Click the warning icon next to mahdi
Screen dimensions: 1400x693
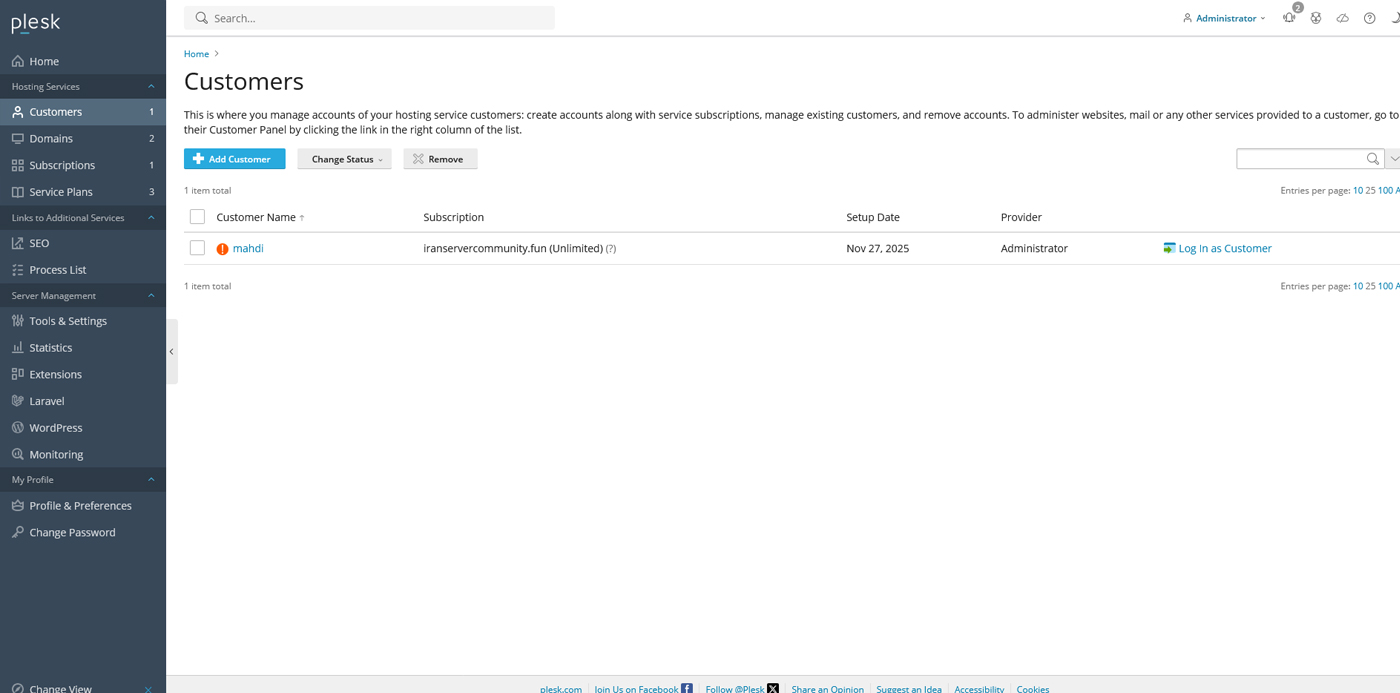(222, 249)
